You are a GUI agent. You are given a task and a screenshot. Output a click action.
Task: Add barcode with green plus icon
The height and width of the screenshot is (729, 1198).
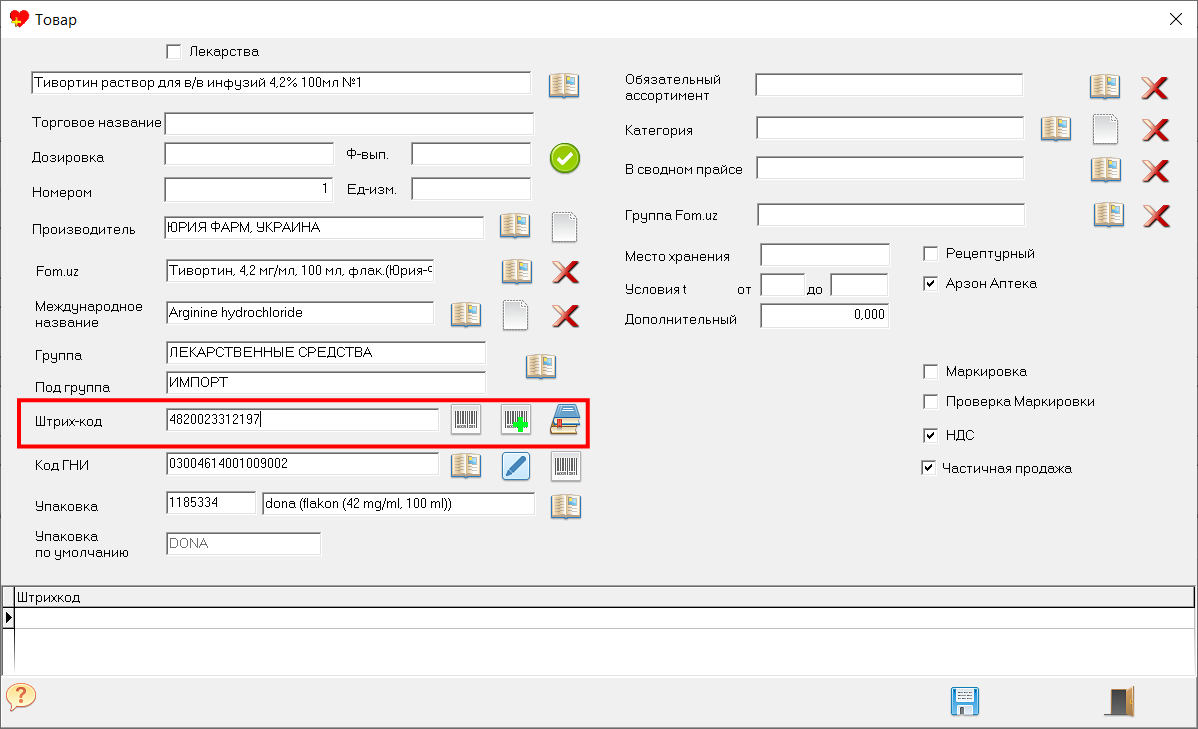tap(516, 420)
